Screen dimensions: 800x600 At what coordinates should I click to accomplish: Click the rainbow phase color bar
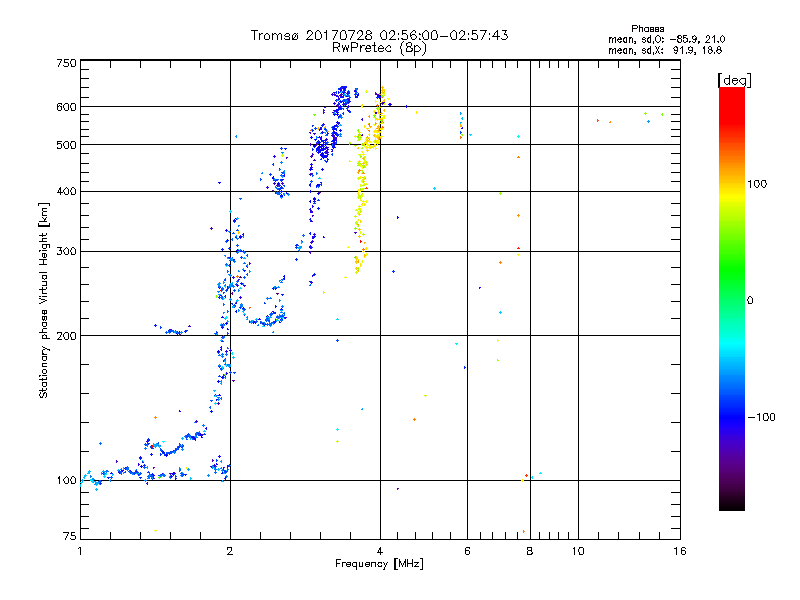click(732, 298)
